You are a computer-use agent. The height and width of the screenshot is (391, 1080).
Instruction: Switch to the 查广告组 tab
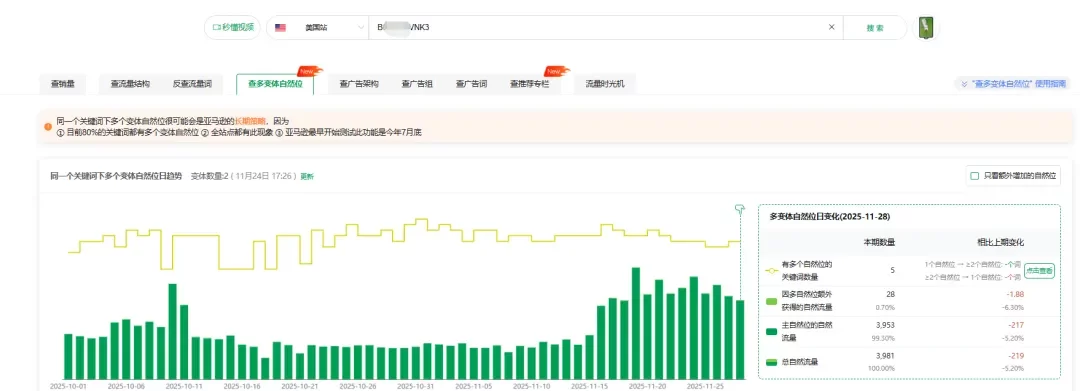tap(417, 84)
